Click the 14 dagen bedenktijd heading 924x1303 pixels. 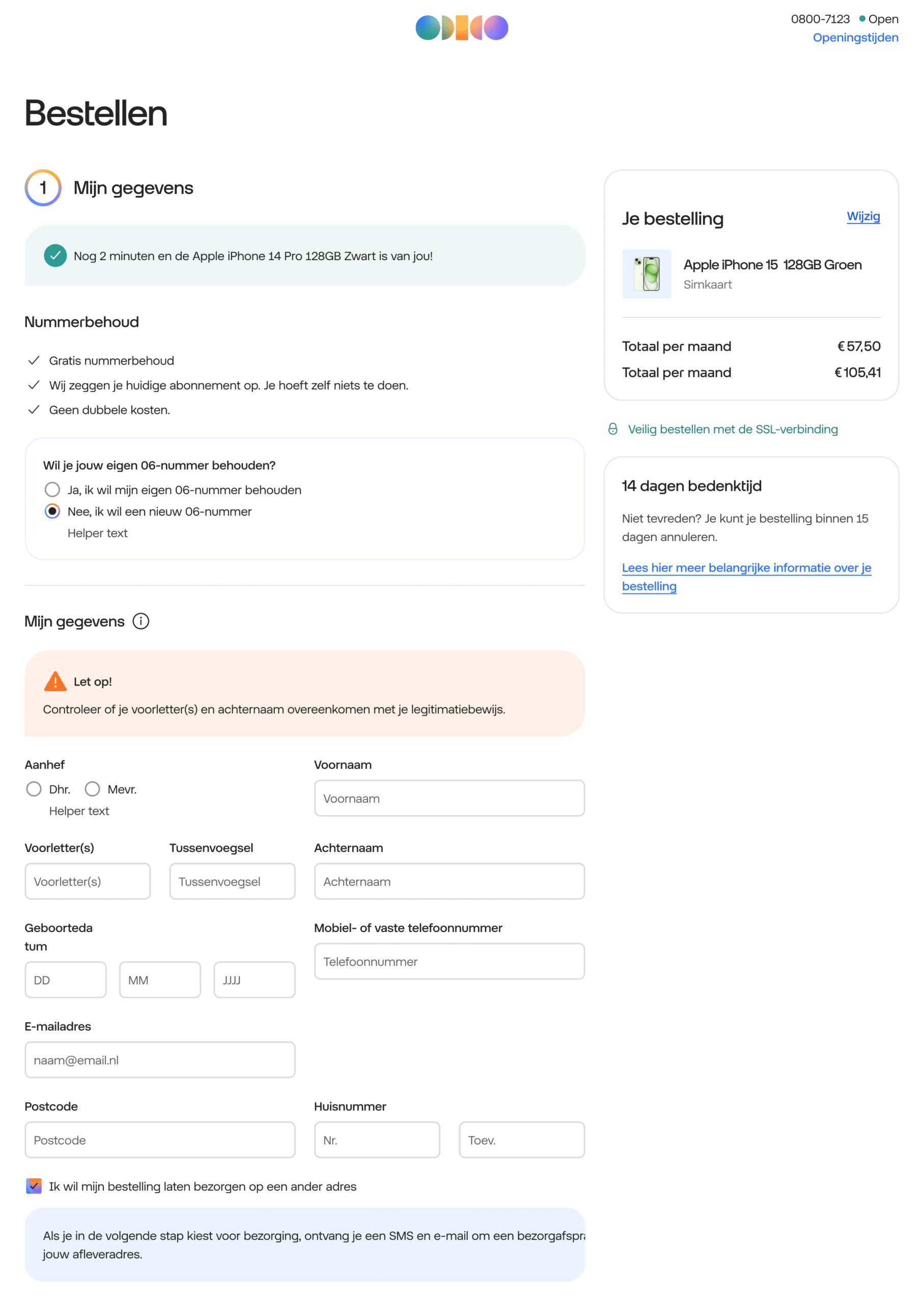click(x=691, y=486)
